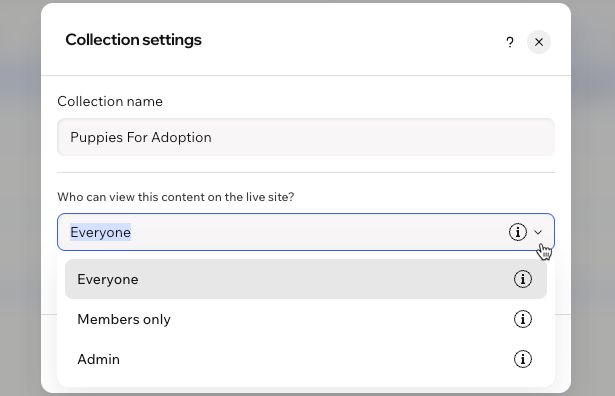Choose Members only from the dropdown list

coord(306,319)
